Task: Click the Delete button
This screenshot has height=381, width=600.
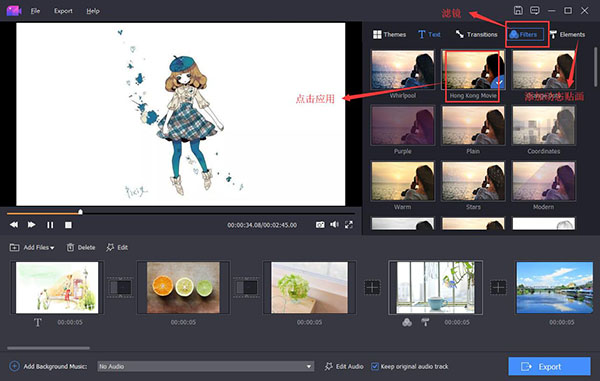Action: point(81,247)
